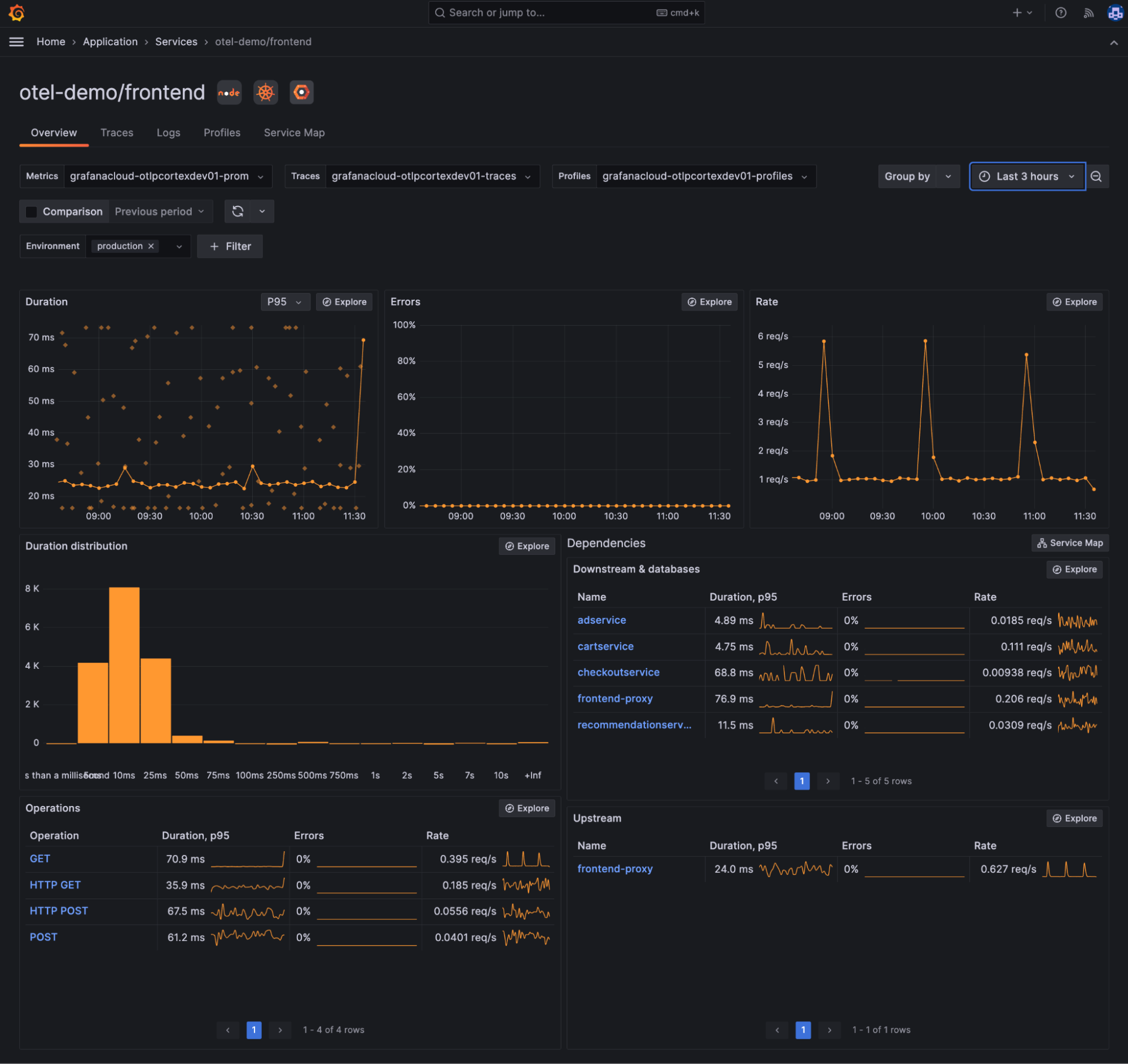Click the news feed RSS icon
Image resolution: width=1128 pixels, height=1064 pixels.
point(1089,12)
